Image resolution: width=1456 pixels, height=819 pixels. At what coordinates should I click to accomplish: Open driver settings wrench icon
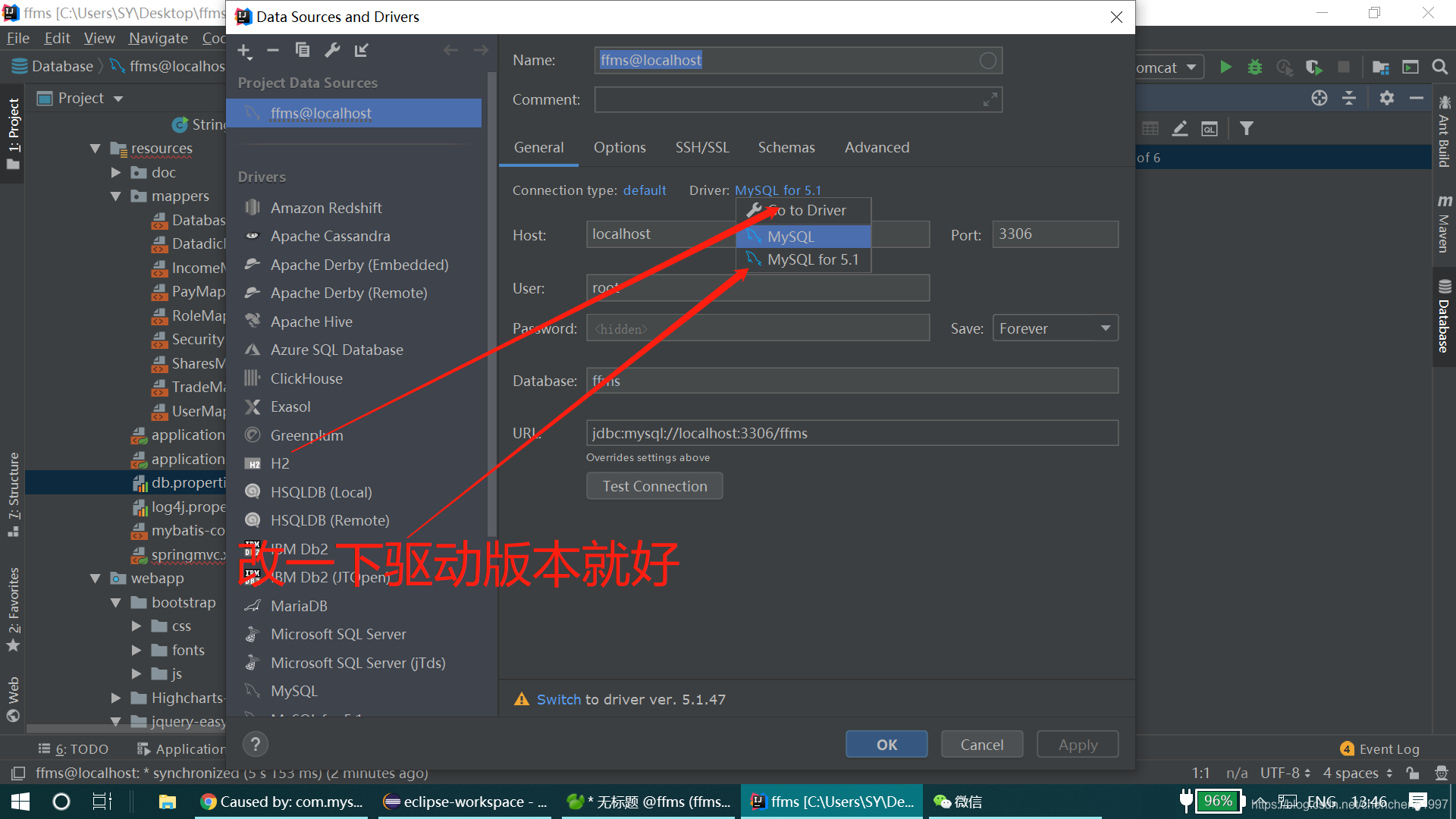(x=332, y=51)
